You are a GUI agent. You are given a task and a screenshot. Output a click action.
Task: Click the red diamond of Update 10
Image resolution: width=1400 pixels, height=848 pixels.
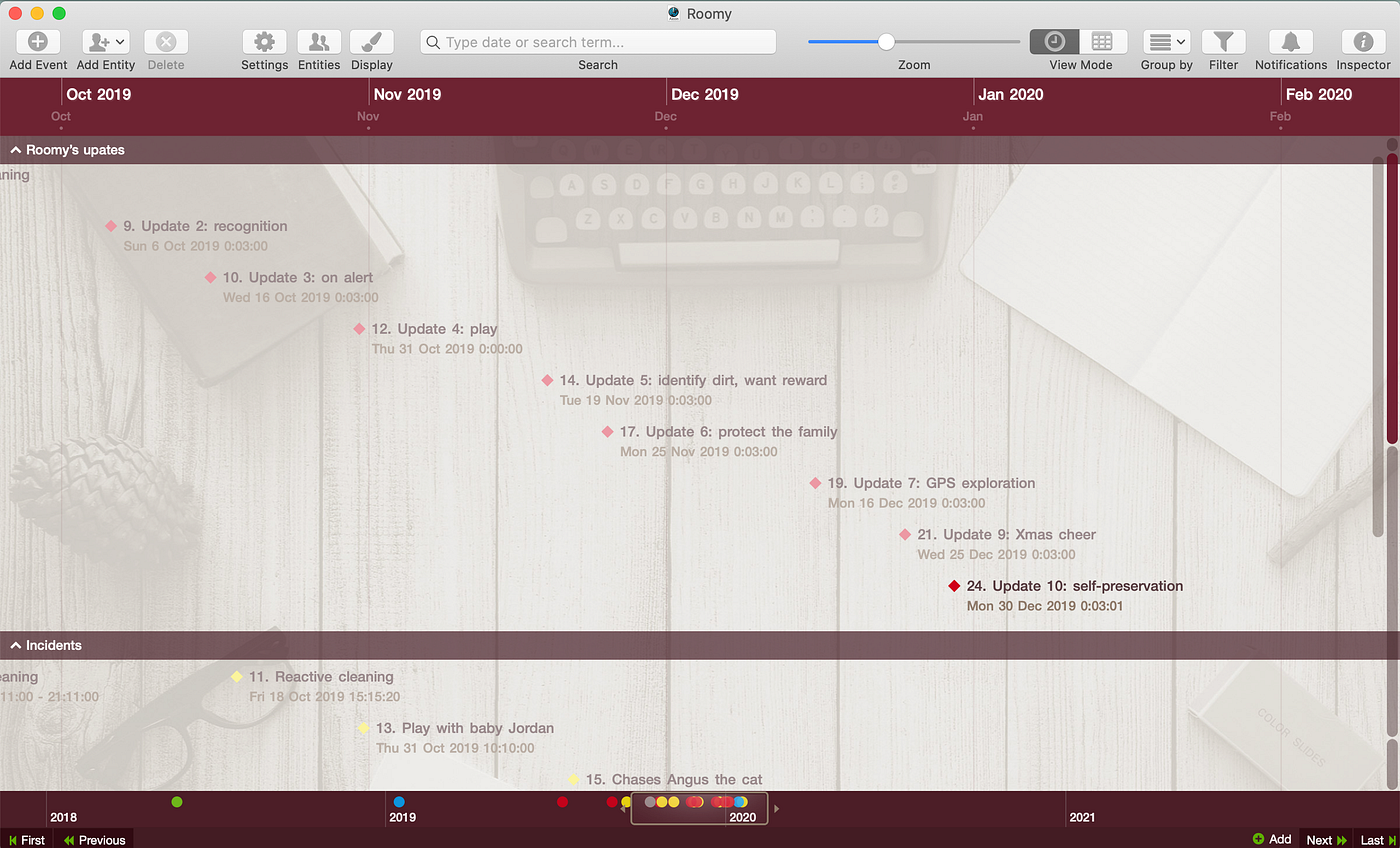click(954, 586)
